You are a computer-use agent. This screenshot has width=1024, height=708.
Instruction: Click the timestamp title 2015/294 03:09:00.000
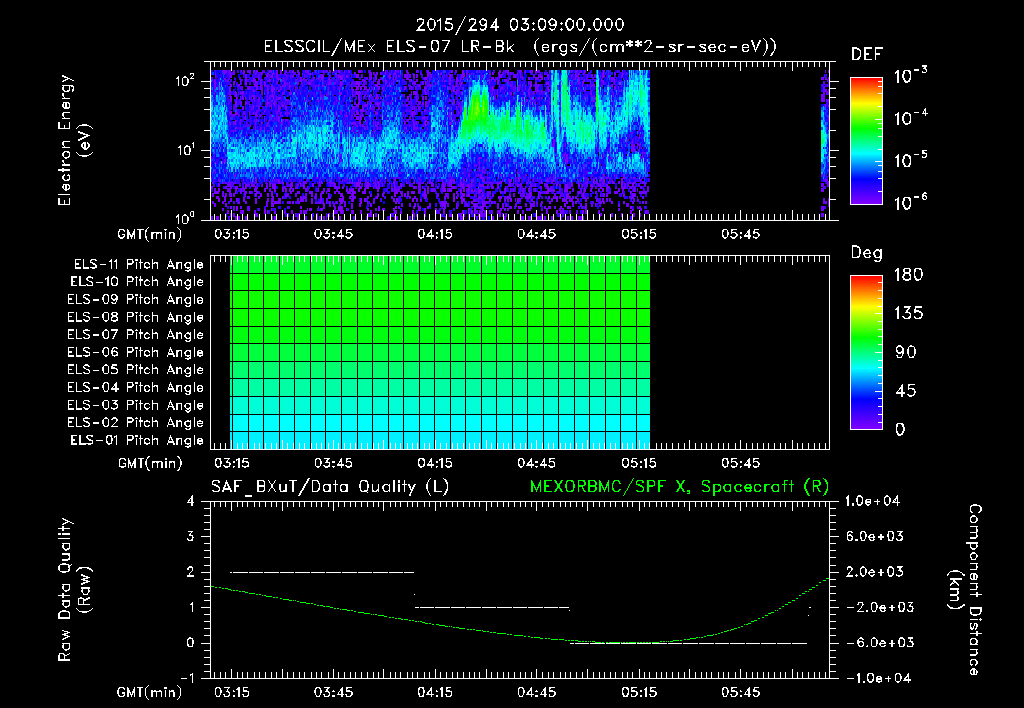click(520, 25)
